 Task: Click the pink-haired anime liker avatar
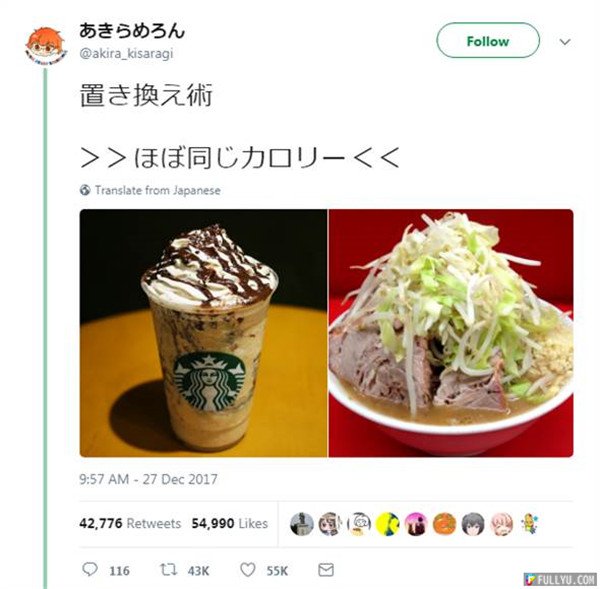(x=502, y=524)
